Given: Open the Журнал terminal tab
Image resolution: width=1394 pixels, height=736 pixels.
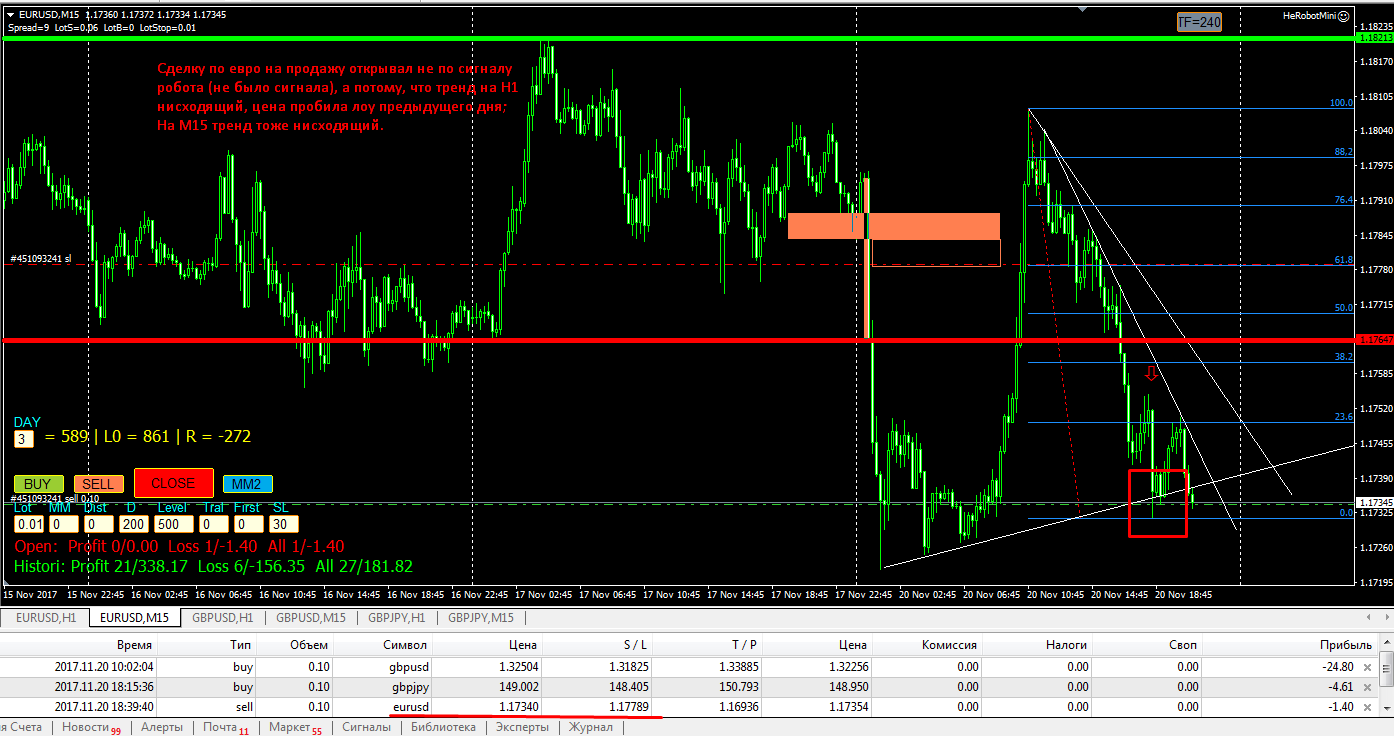Looking at the screenshot, I should pos(591,727).
